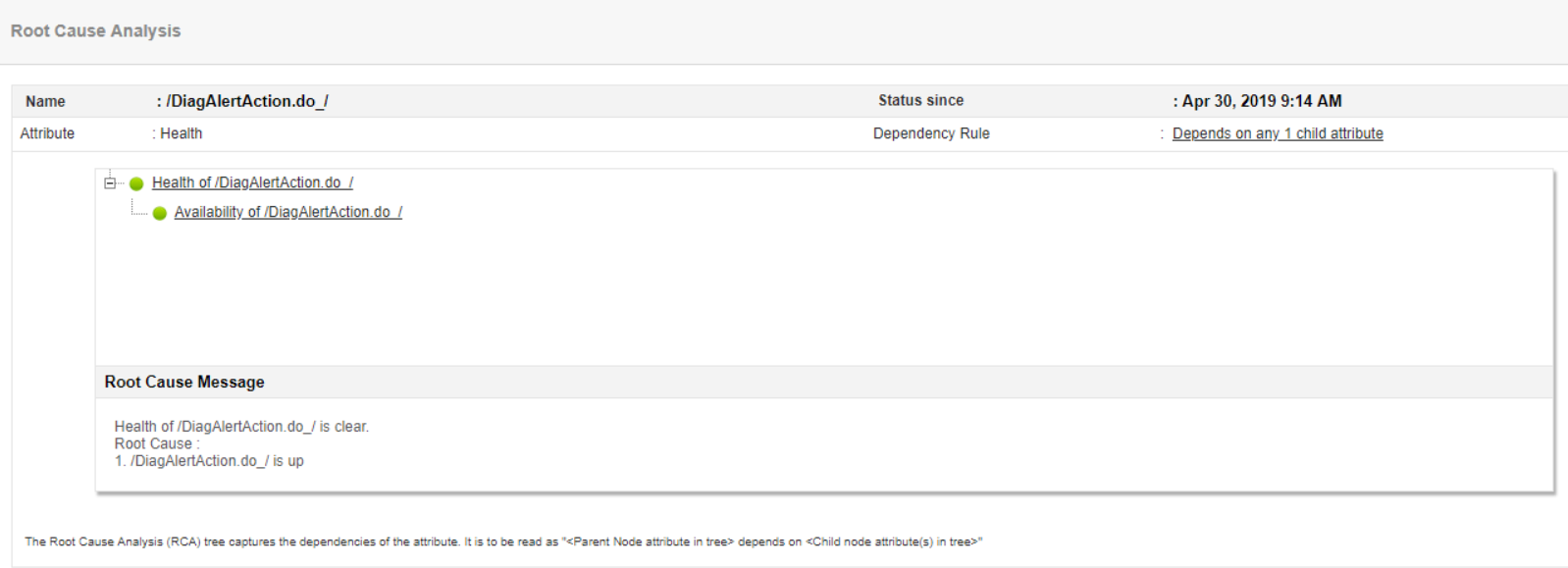Image resolution: width=1568 pixels, height=568 pixels.
Task: Click the Attribute row label
Action: 47,133
